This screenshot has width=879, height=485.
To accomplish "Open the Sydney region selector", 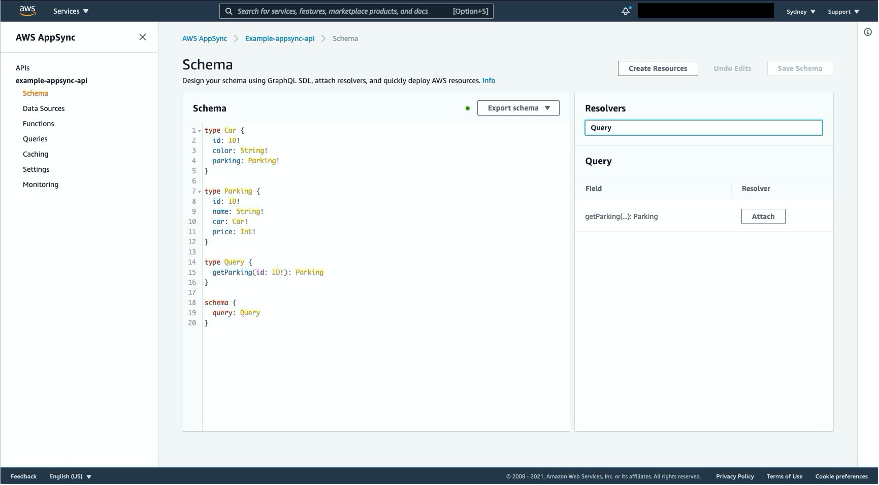I will [799, 11].
